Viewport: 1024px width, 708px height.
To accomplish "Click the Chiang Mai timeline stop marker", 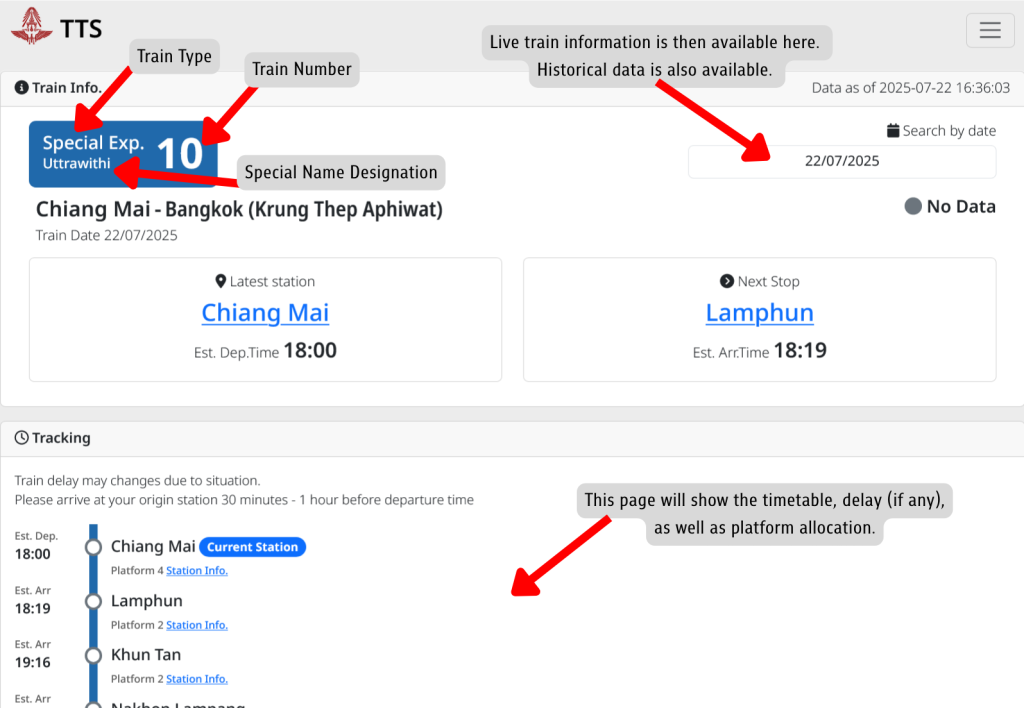I will 94,547.
